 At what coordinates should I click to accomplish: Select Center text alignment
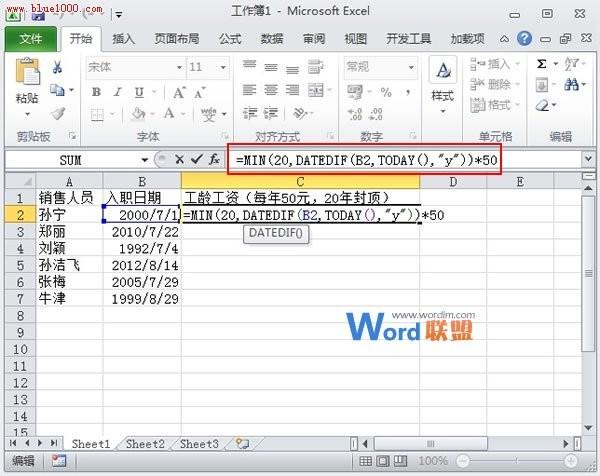[x=271, y=90]
